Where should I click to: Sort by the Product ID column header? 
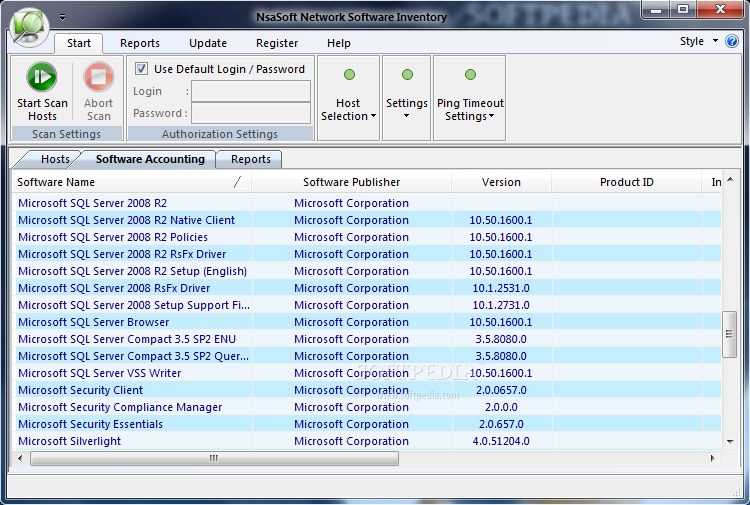point(627,182)
